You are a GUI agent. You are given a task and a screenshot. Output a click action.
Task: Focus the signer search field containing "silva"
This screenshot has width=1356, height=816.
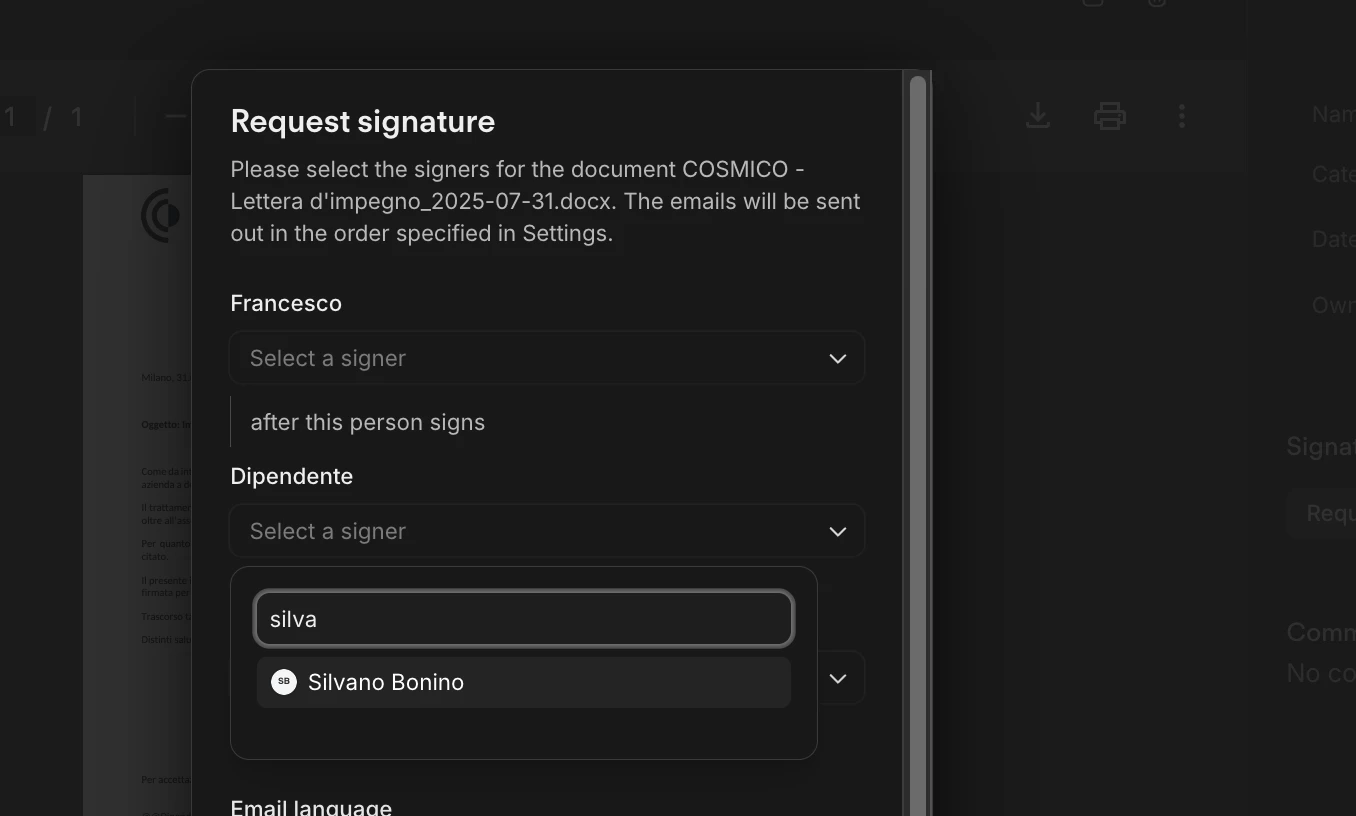point(524,619)
